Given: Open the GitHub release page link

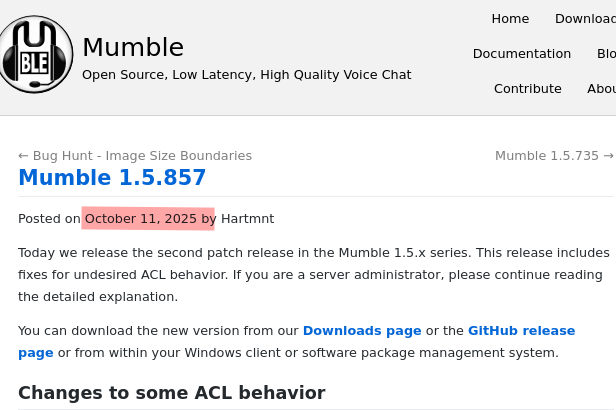Looking at the screenshot, I should click(521, 331).
